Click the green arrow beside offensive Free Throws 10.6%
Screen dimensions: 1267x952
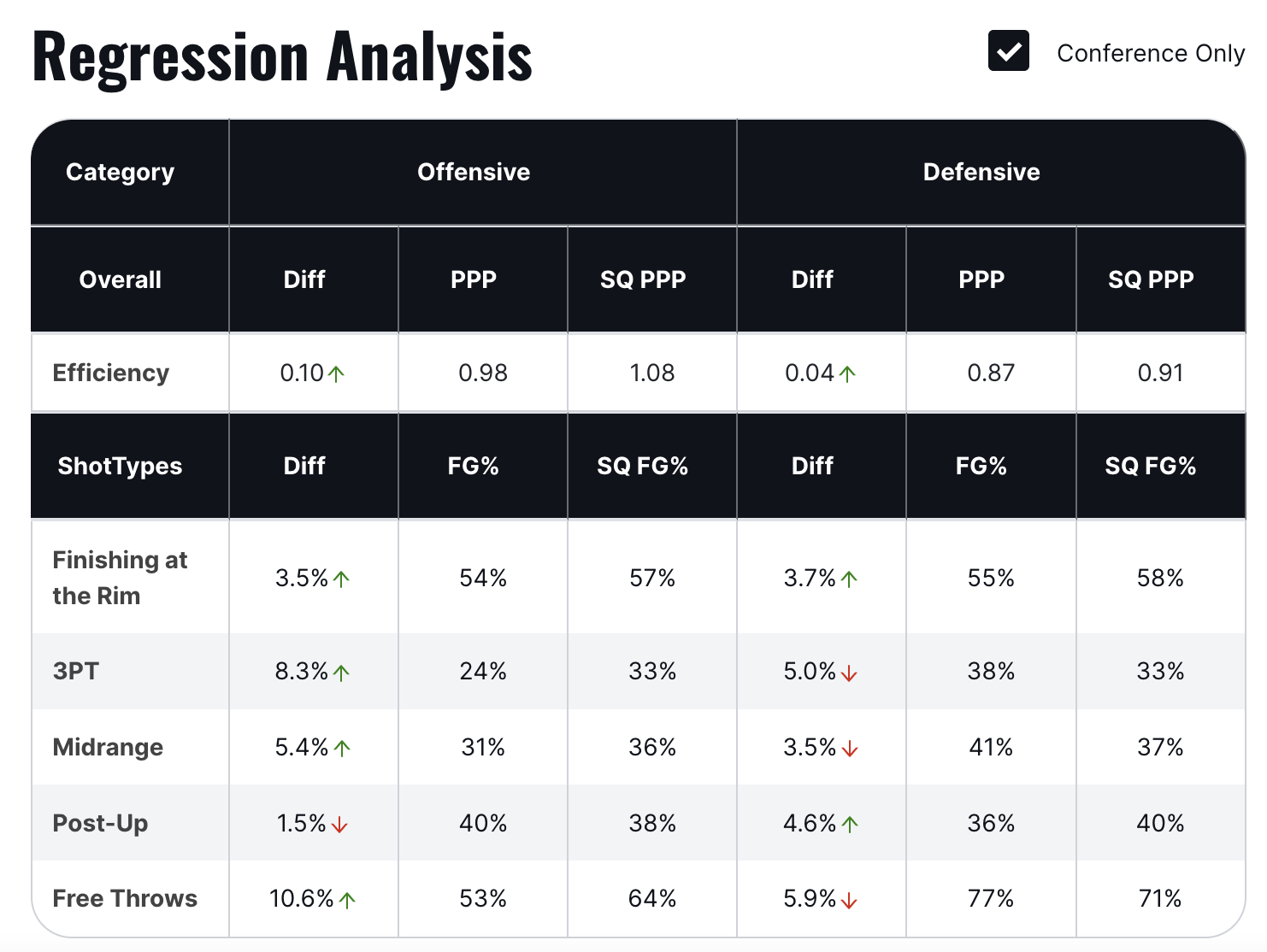(x=347, y=901)
